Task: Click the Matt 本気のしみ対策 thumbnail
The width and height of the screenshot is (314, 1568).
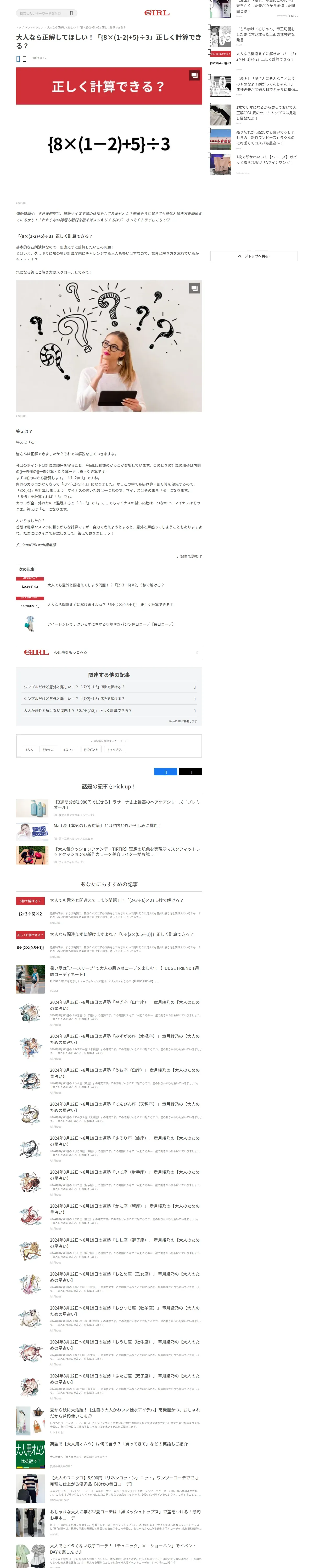Action: [x=32, y=832]
